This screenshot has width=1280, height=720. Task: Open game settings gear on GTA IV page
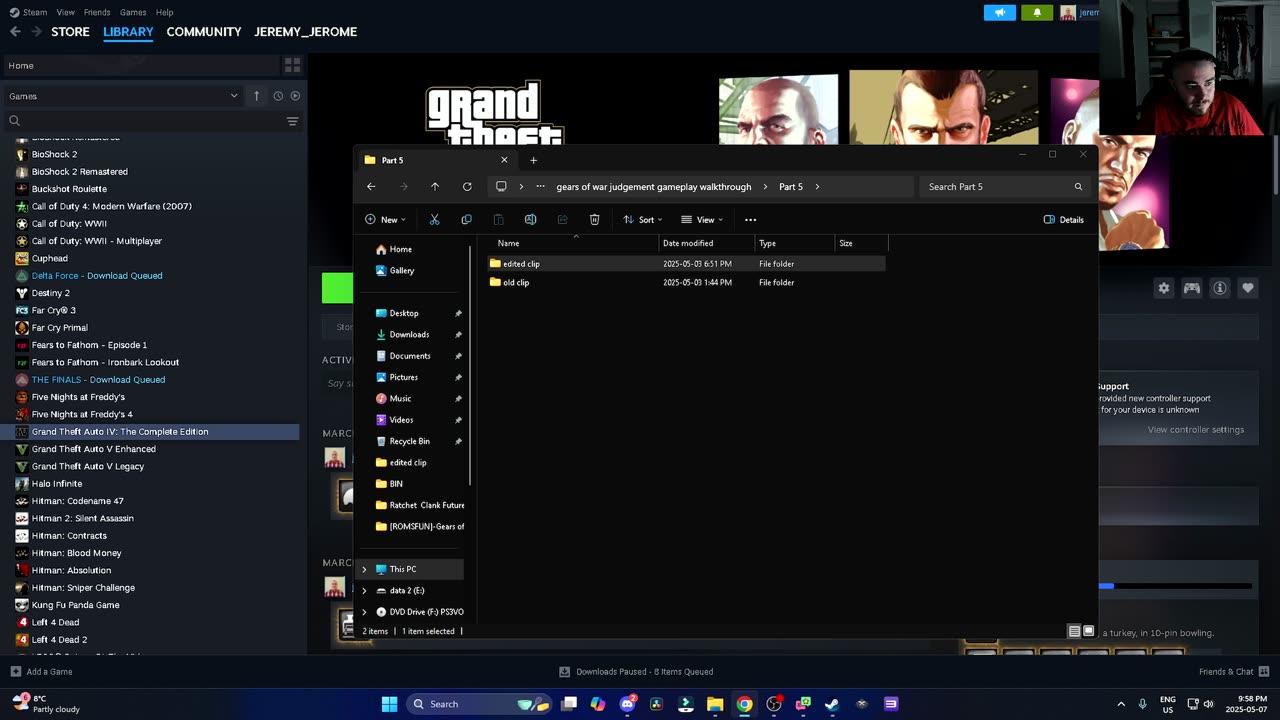point(1164,288)
